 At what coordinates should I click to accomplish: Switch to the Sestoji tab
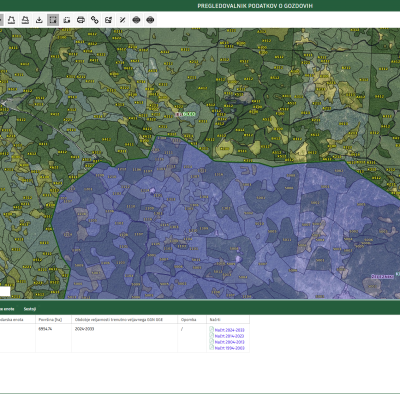[30, 309]
